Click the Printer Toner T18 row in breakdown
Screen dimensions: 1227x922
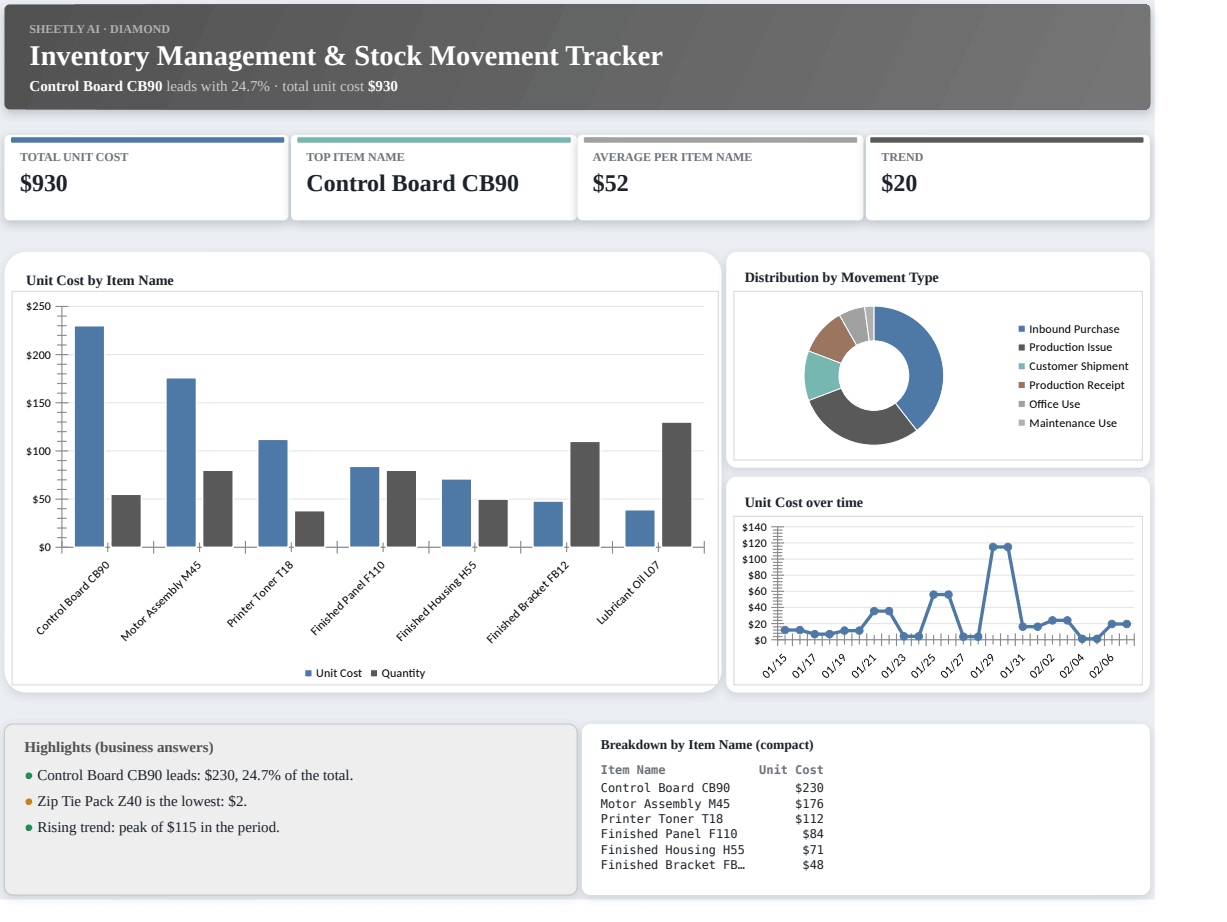pyautogui.click(x=712, y=819)
